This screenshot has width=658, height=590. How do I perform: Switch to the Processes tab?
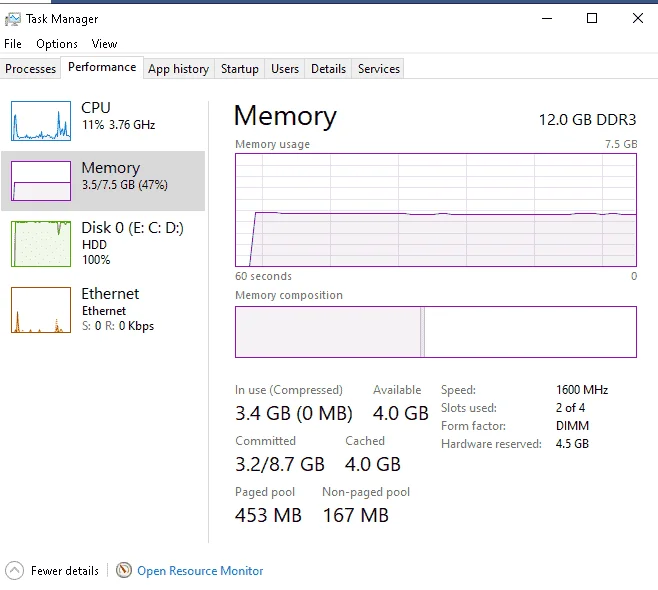click(30, 69)
